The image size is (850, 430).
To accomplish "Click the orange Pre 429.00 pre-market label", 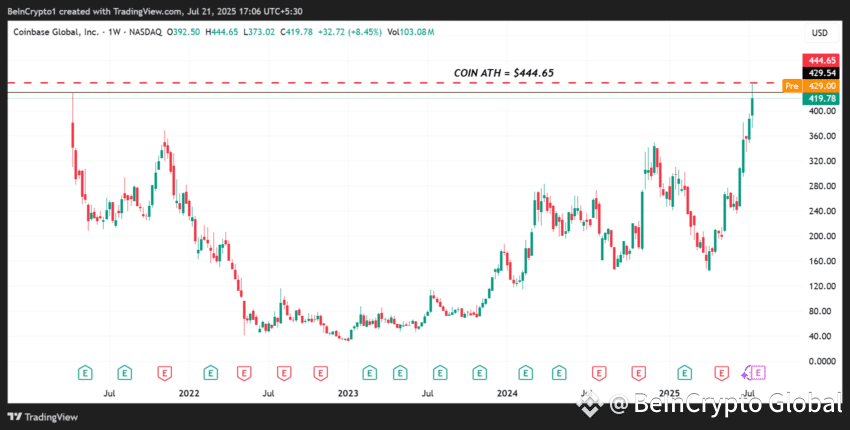I will [810, 86].
